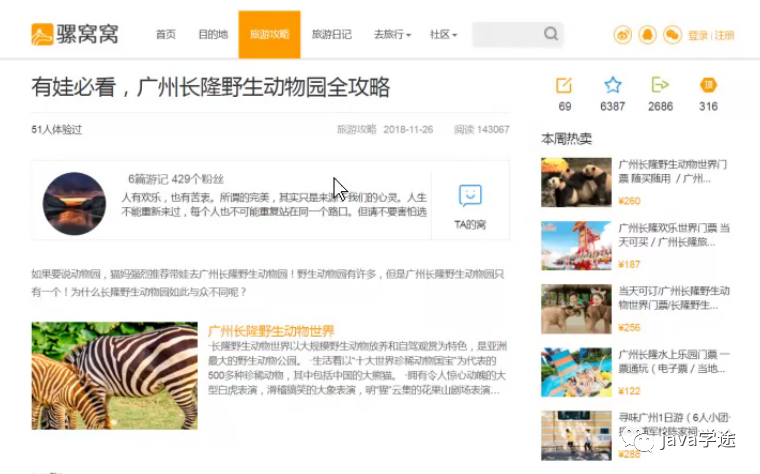Image resolution: width=760 pixels, height=474 pixels.
Task: Log in with the QQ icon
Action: (x=648, y=35)
